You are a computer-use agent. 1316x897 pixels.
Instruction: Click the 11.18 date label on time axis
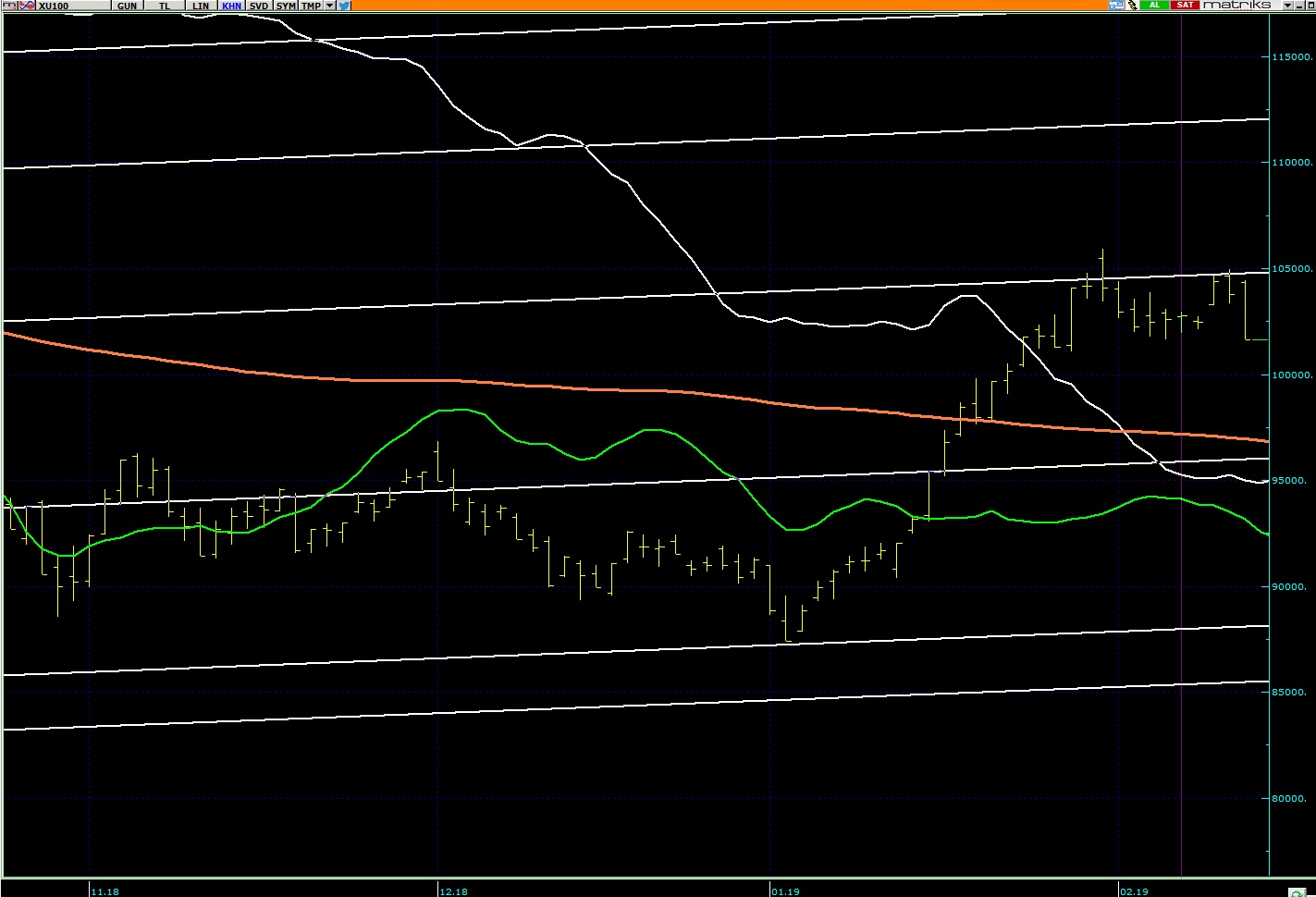click(x=105, y=891)
